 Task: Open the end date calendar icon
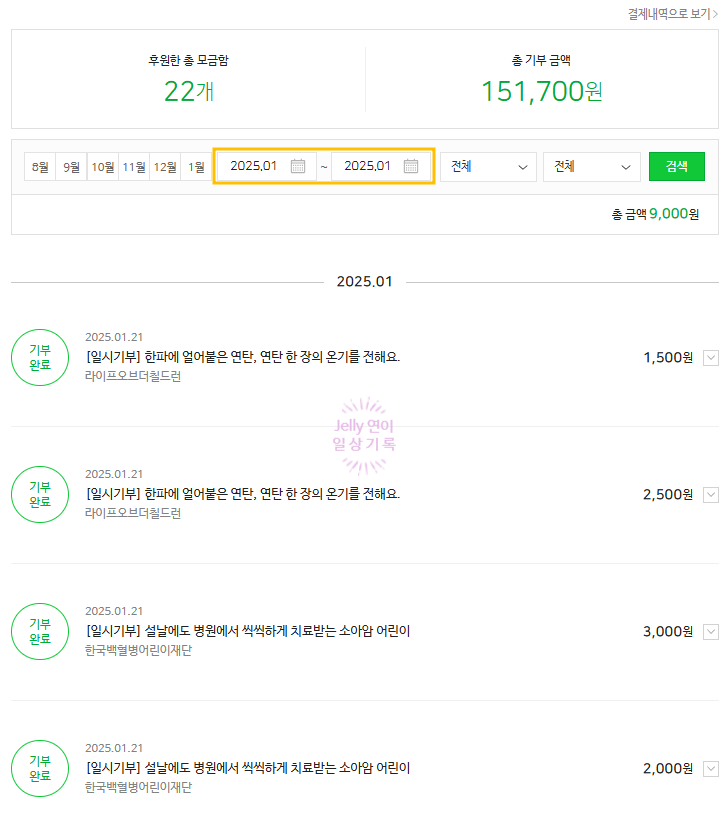coord(411,166)
